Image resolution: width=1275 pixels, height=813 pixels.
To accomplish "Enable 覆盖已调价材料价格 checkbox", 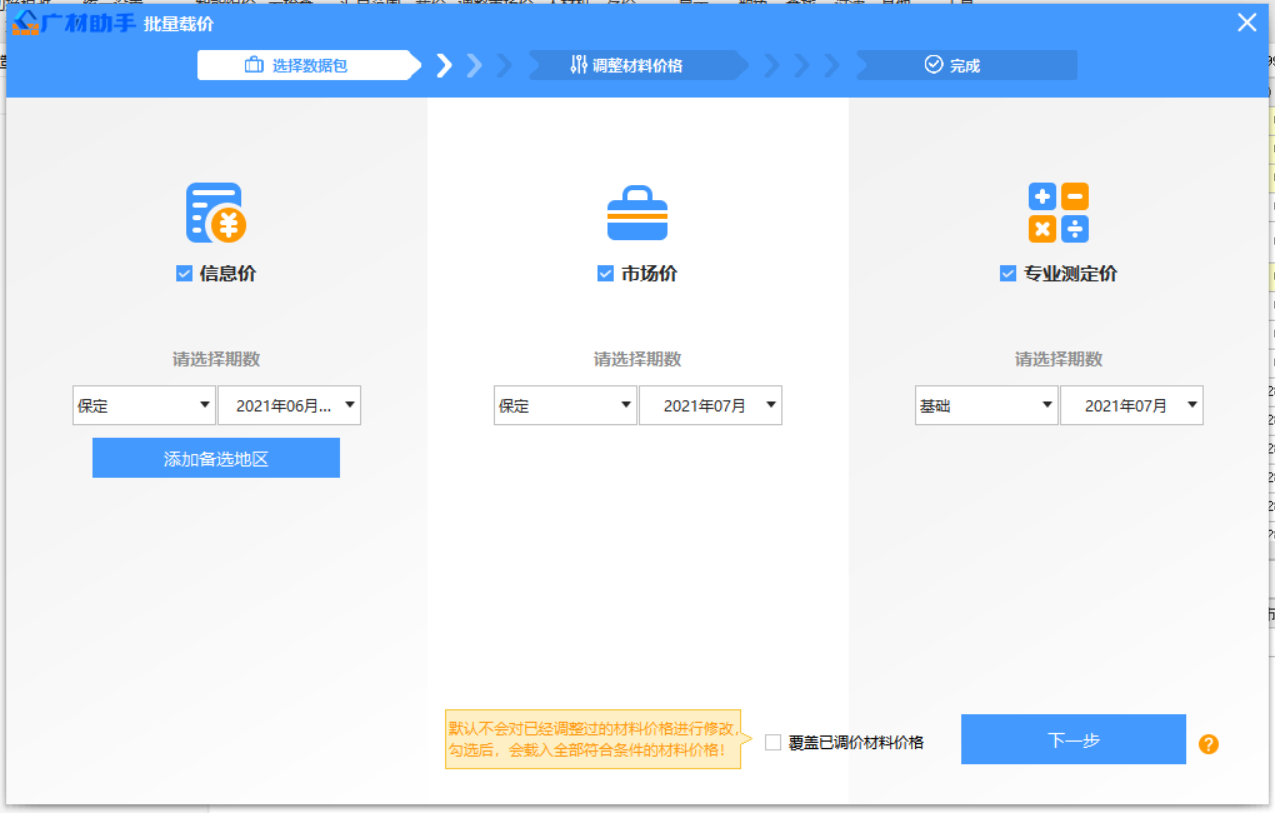I will coord(773,742).
